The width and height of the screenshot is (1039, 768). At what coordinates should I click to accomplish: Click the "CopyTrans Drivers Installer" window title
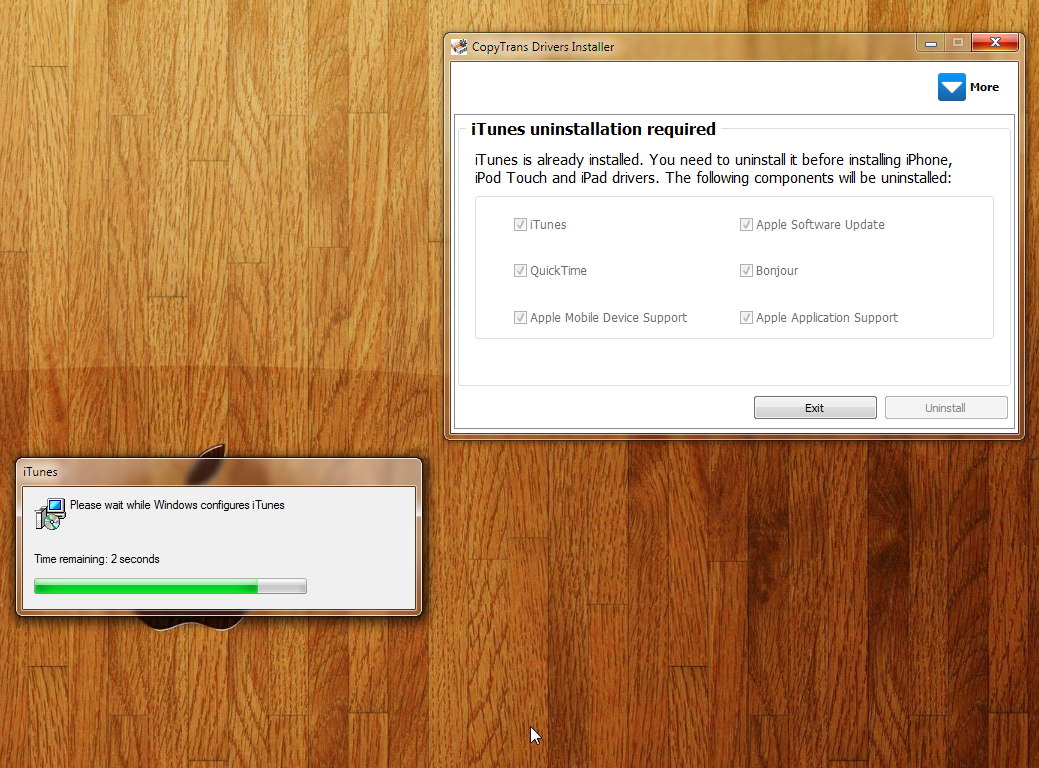coord(543,47)
